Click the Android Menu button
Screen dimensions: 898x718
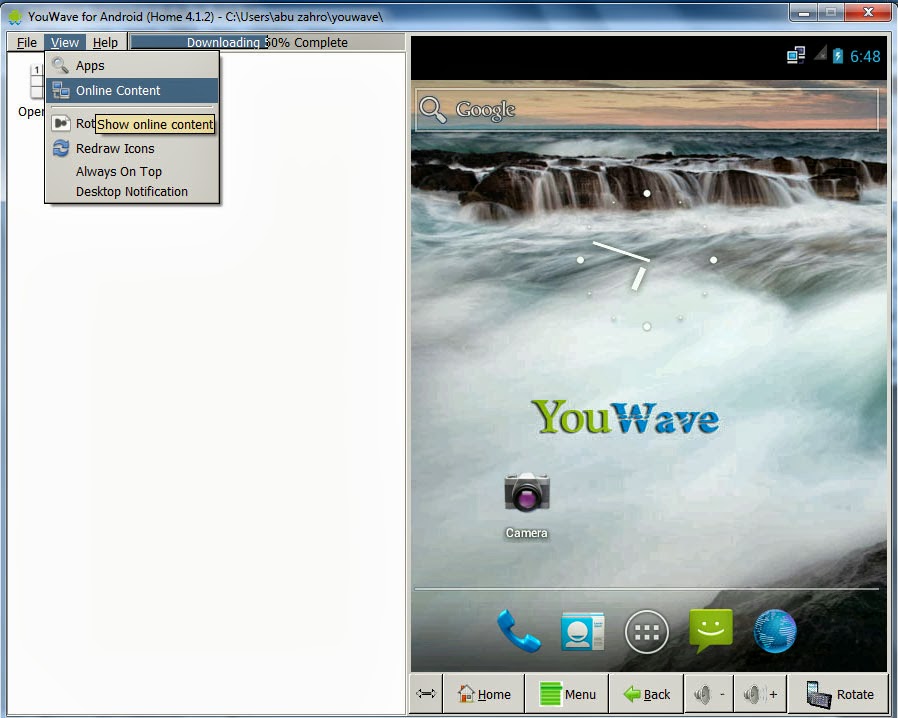click(568, 694)
